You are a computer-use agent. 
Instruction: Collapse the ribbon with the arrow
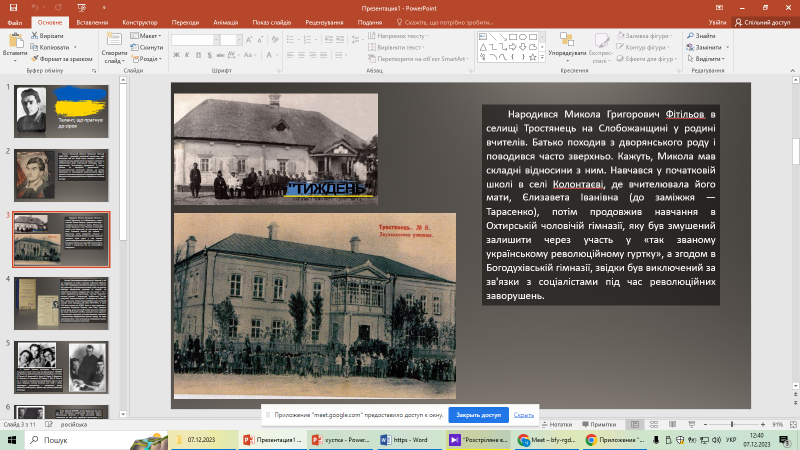pos(792,70)
